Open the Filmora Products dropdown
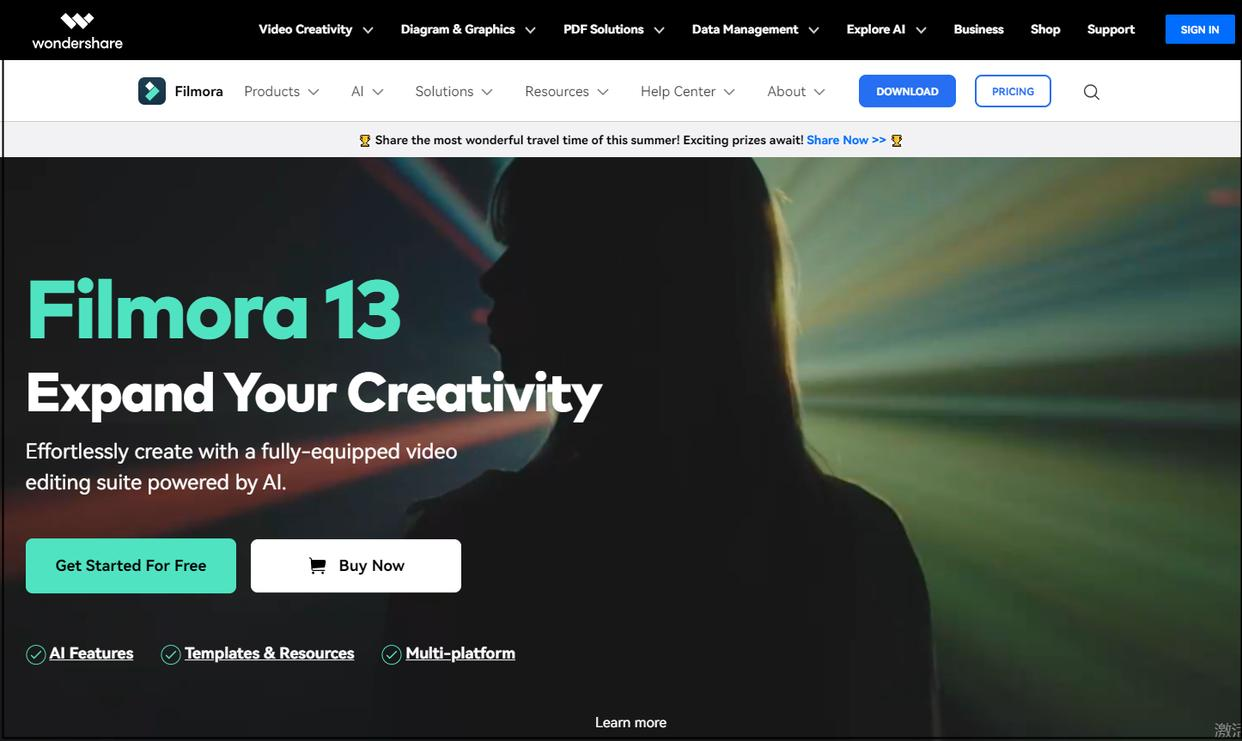 (282, 91)
